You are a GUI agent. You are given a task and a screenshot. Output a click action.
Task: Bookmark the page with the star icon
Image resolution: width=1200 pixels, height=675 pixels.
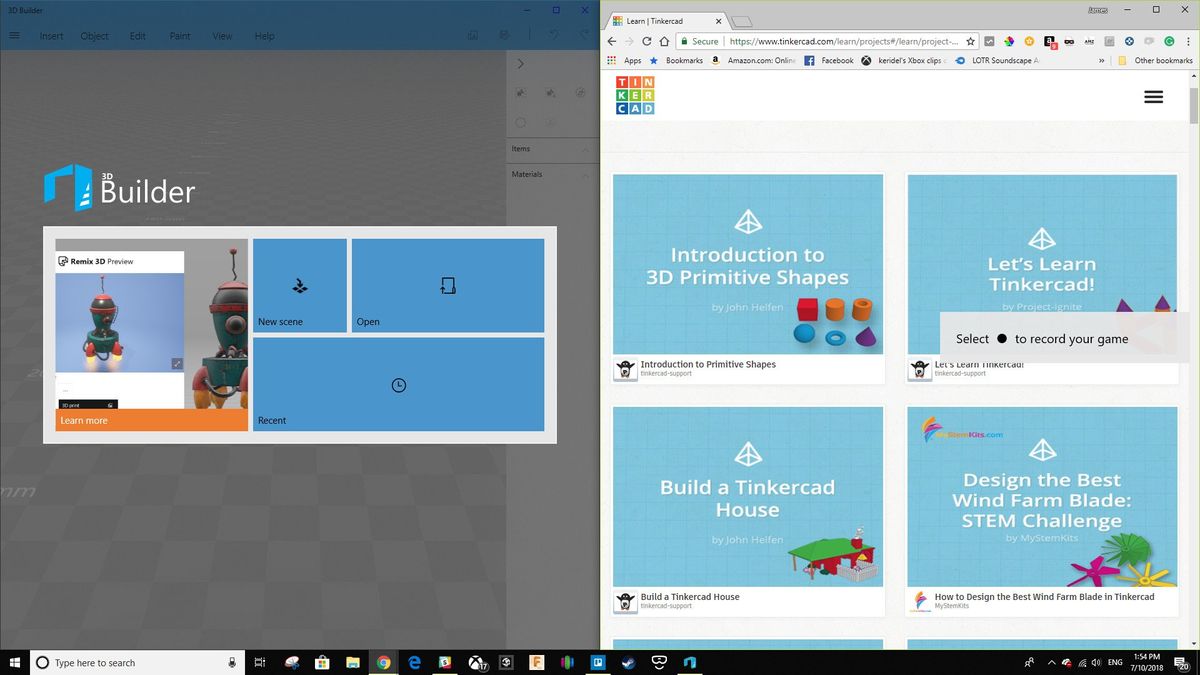pos(970,42)
